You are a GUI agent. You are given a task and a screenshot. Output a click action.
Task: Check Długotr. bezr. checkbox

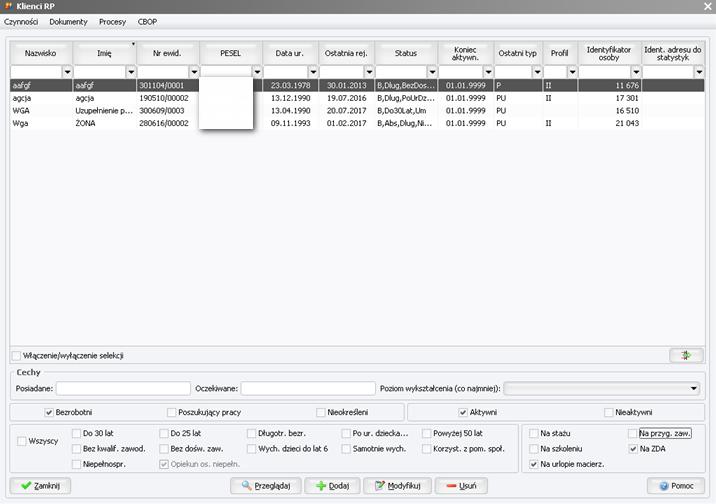click(251, 433)
